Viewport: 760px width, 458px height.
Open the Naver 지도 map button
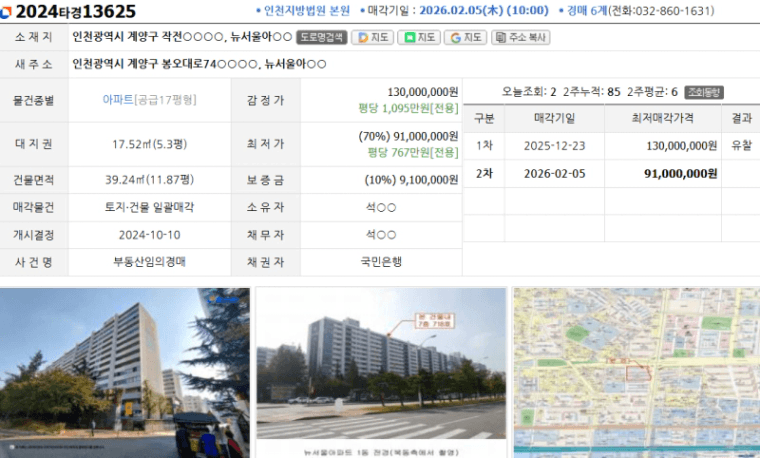(419, 37)
